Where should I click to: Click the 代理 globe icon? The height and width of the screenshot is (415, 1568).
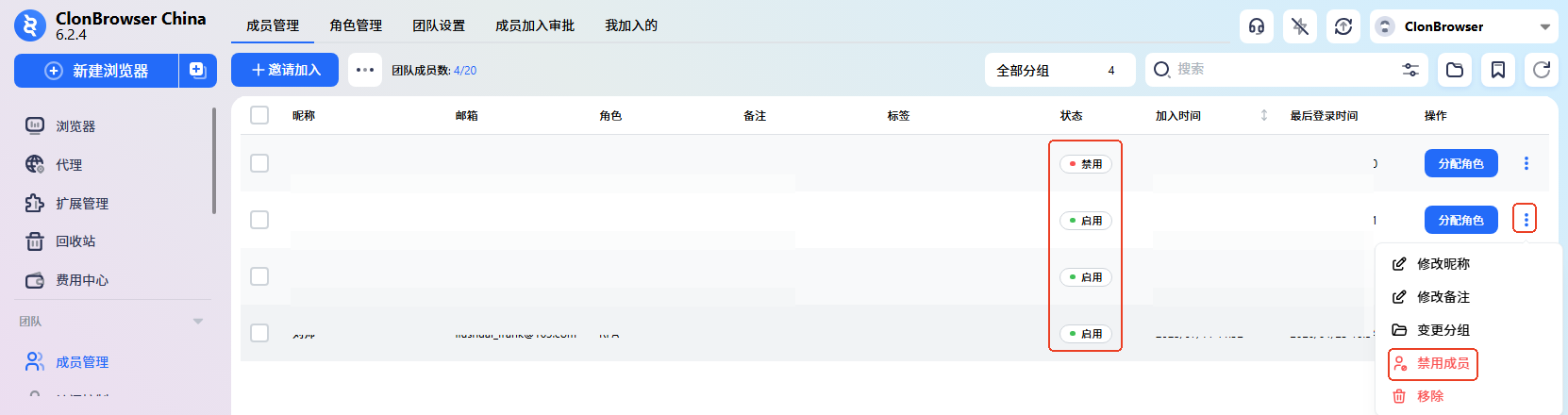pos(35,164)
